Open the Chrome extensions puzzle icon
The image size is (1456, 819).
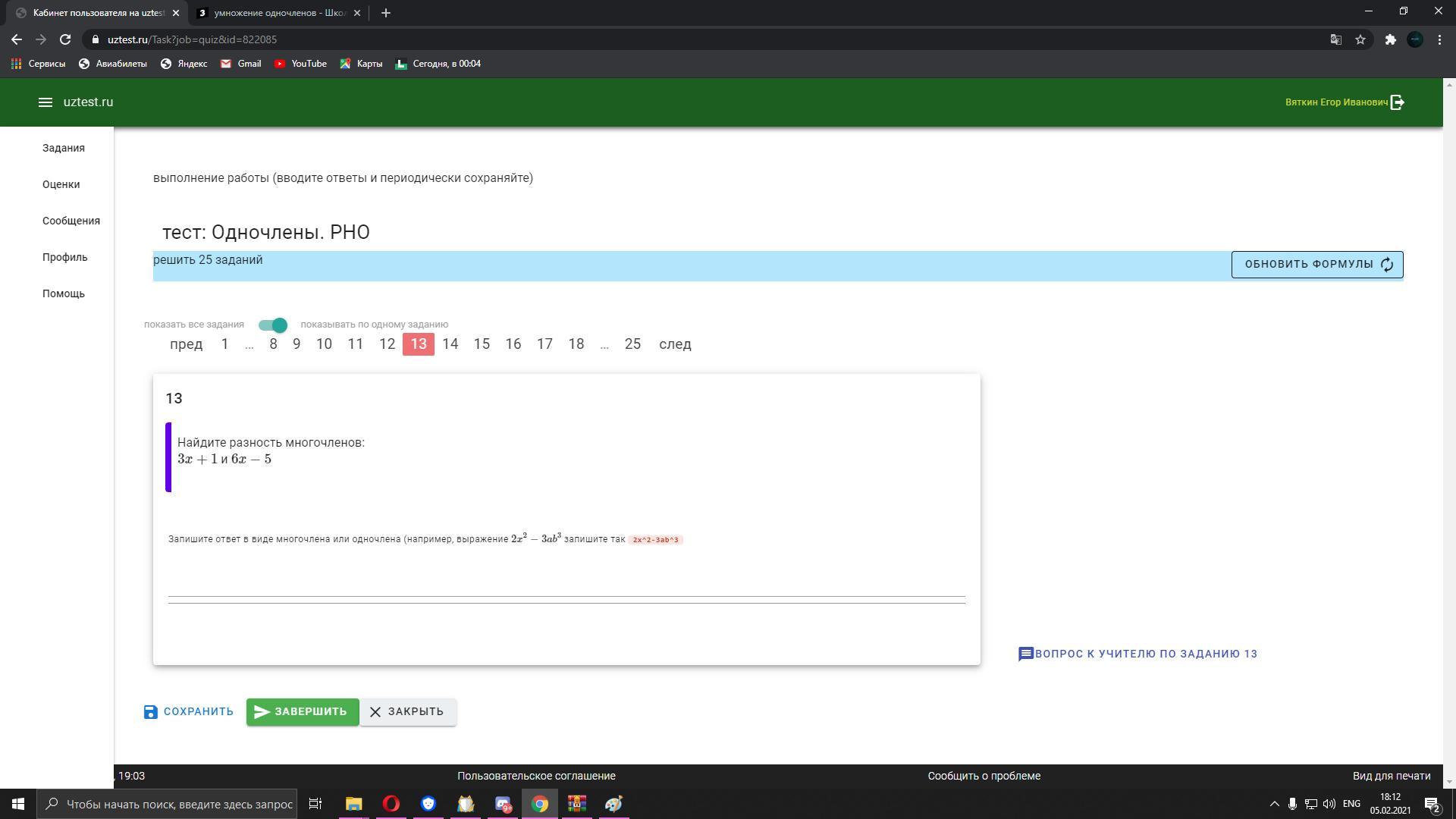click(x=1390, y=39)
